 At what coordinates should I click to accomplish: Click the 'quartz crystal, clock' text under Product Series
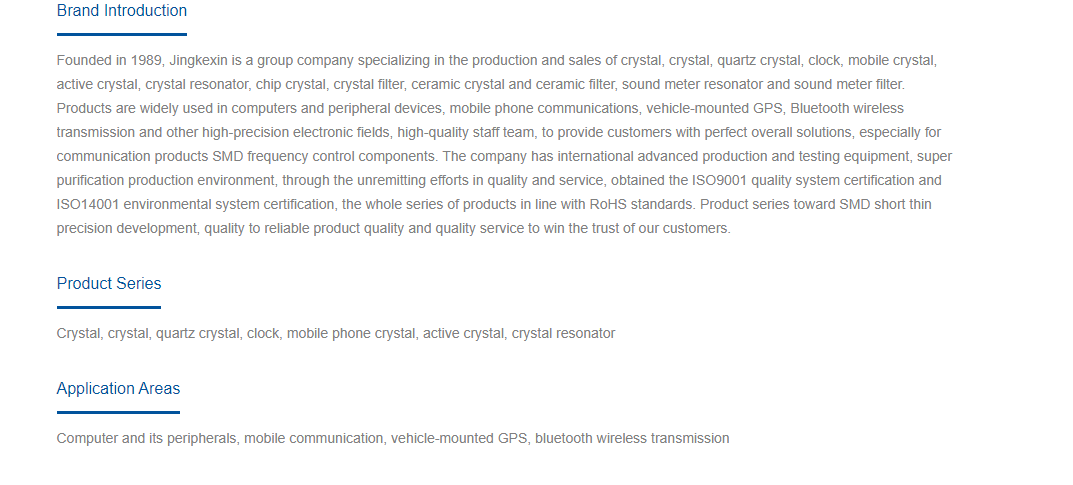click(218, 334)
